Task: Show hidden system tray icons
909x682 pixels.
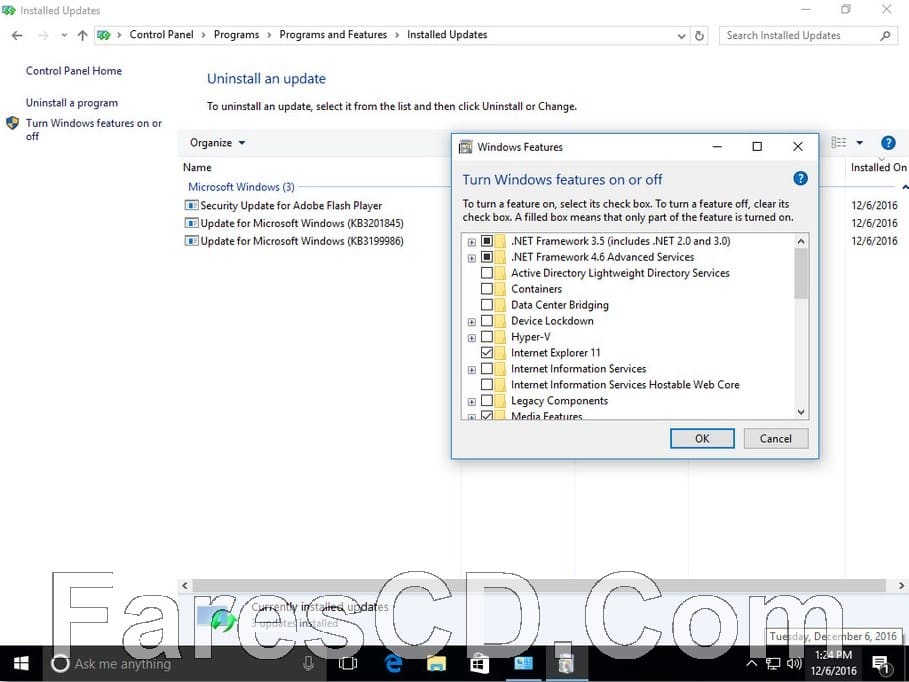Action: pos(751,663)
